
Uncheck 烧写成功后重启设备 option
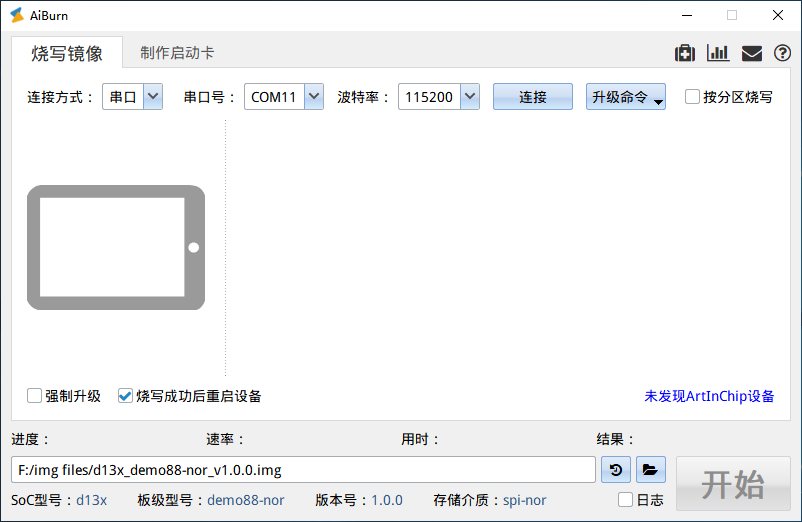click(x=125, y=395)
